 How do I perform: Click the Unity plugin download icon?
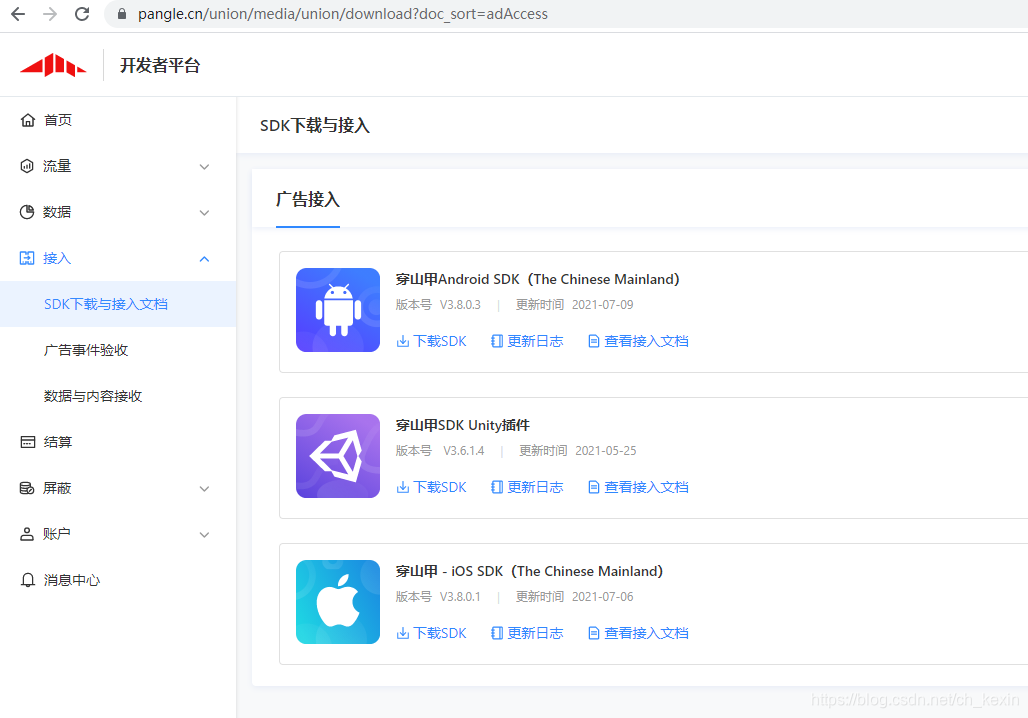pyautogui.click(x=403, y=487)
